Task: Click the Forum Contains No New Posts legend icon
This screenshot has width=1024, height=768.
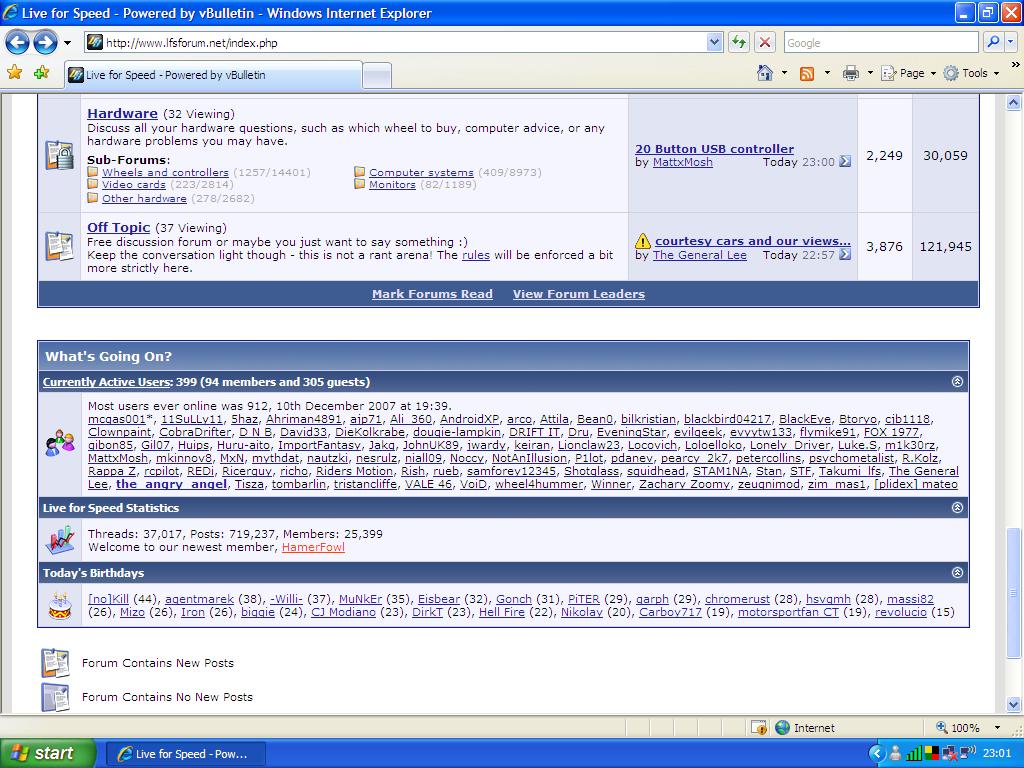Action: (56, 697)
